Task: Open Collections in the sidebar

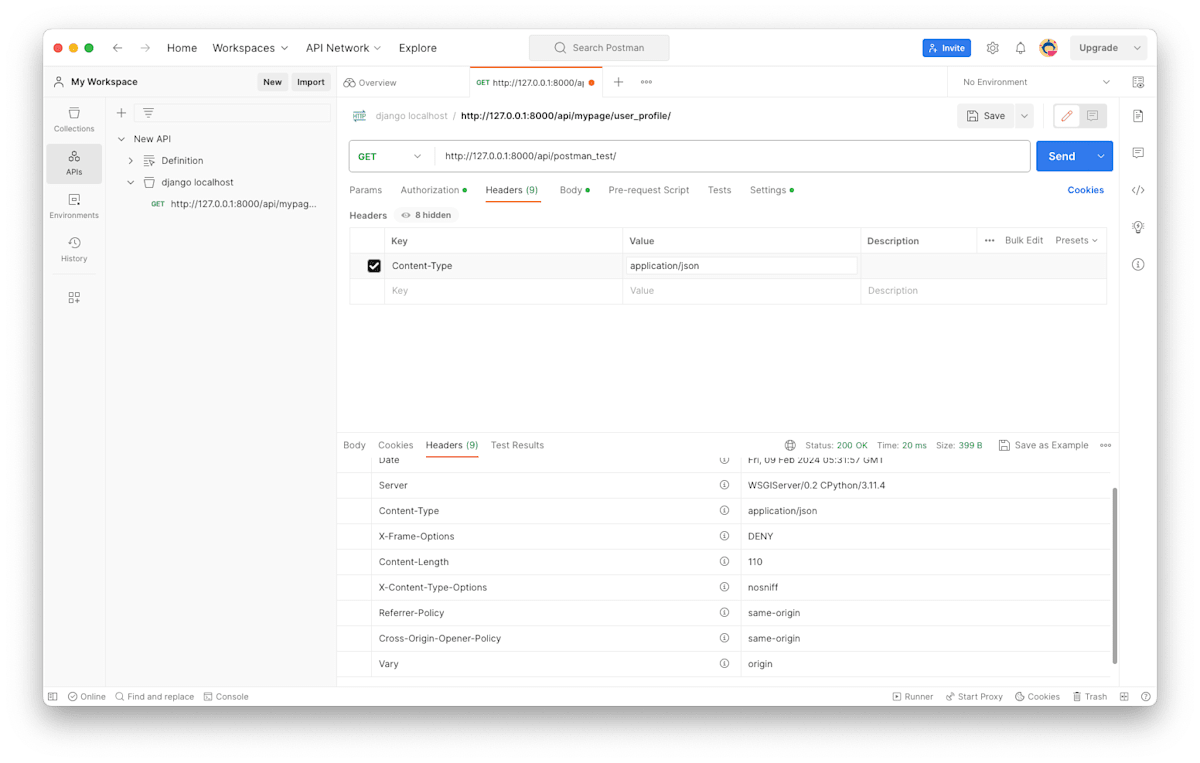Action: point(74,120)
